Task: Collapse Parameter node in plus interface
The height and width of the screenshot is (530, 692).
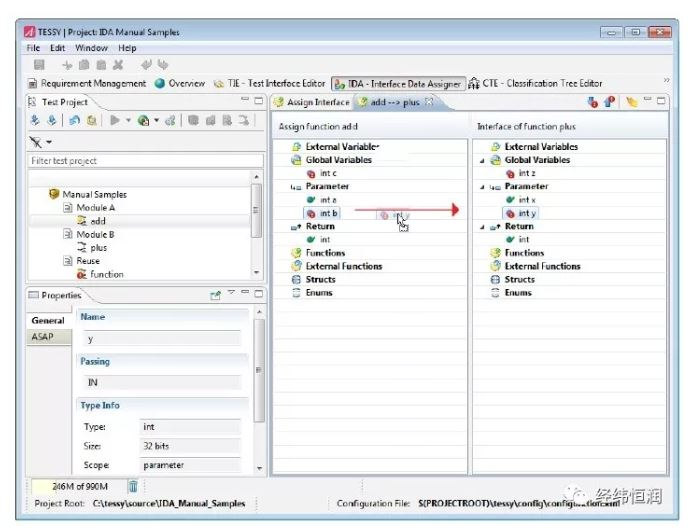Action: (482, 187)
